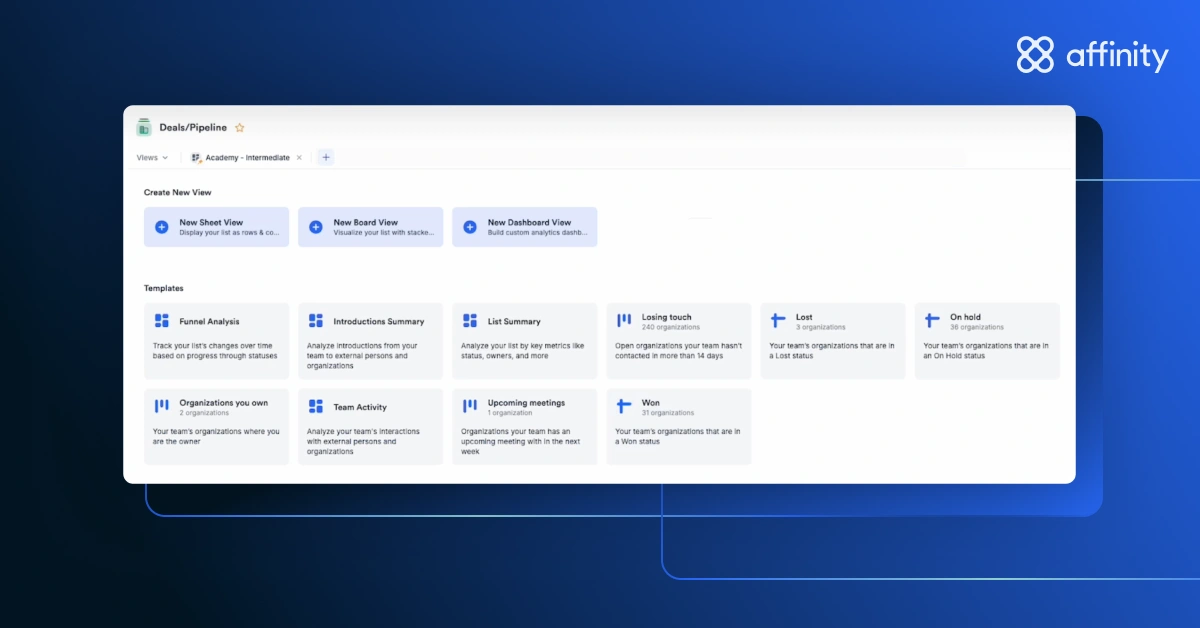This screenshot has width=1200, height=628.
Task: Click 'Display your list as rows' description
Action: coord(230,232)
